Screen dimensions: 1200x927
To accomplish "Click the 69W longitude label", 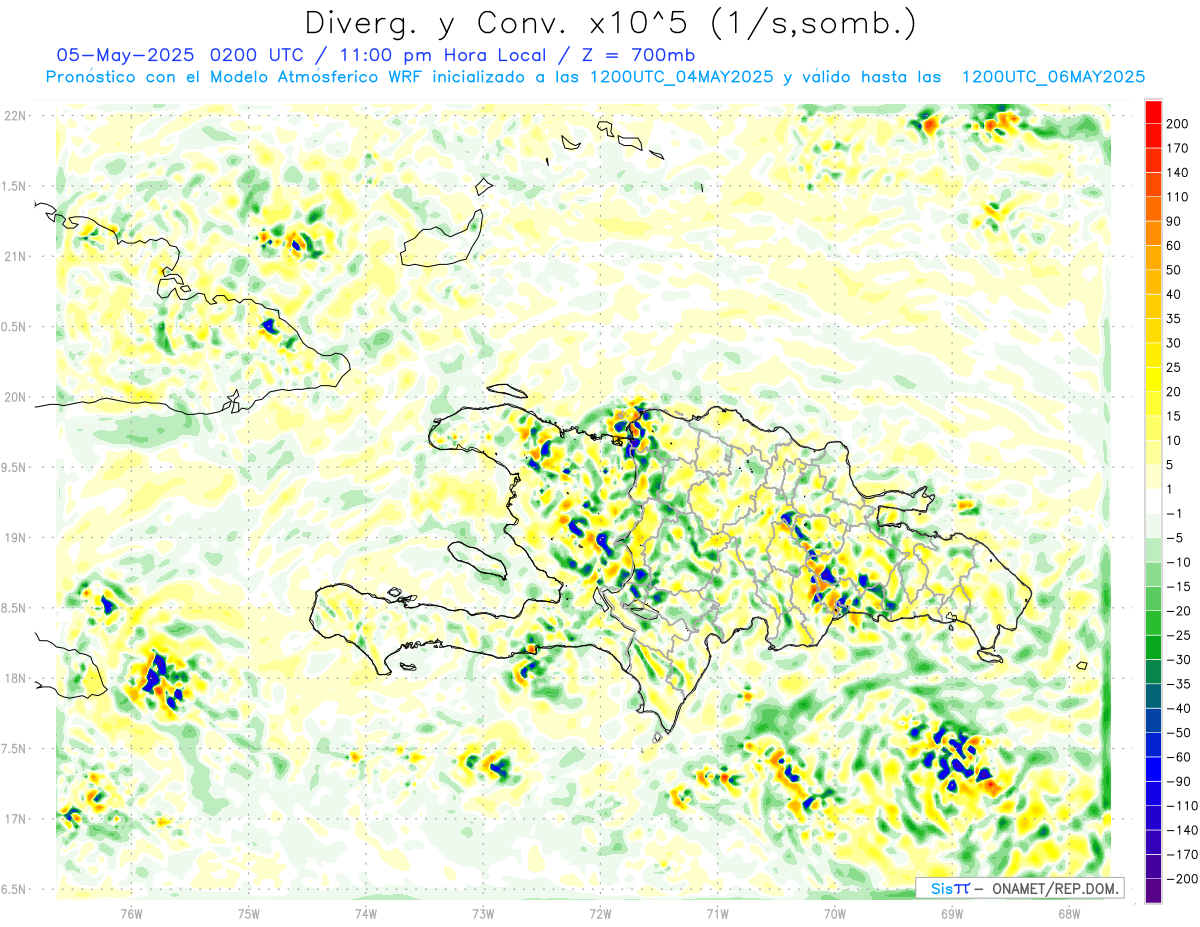I will [951, 913].
